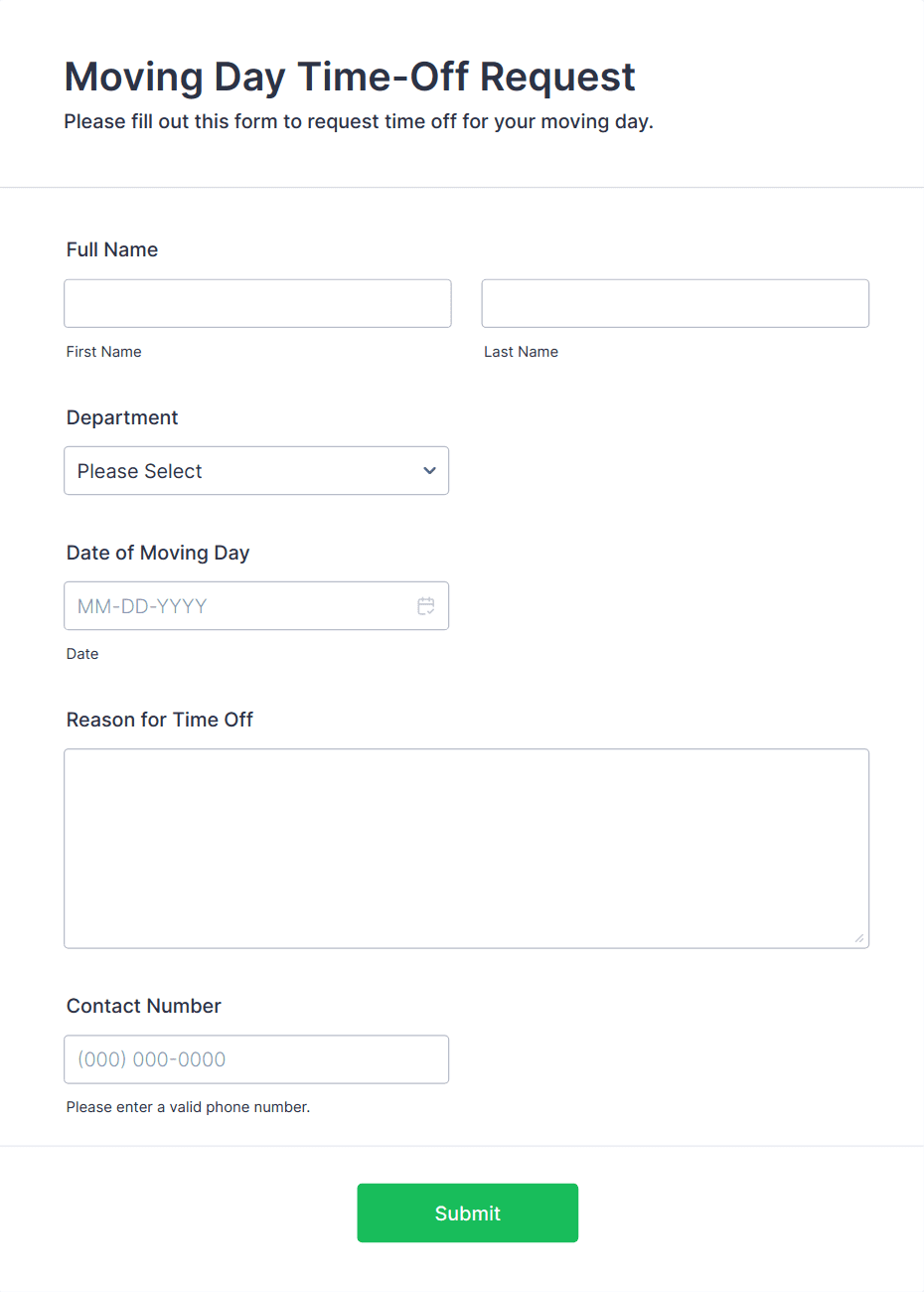This screenshot has height=1292, width=924.
Task: Grab the textarea resize handle corner
Action: [x=859, y=938]
